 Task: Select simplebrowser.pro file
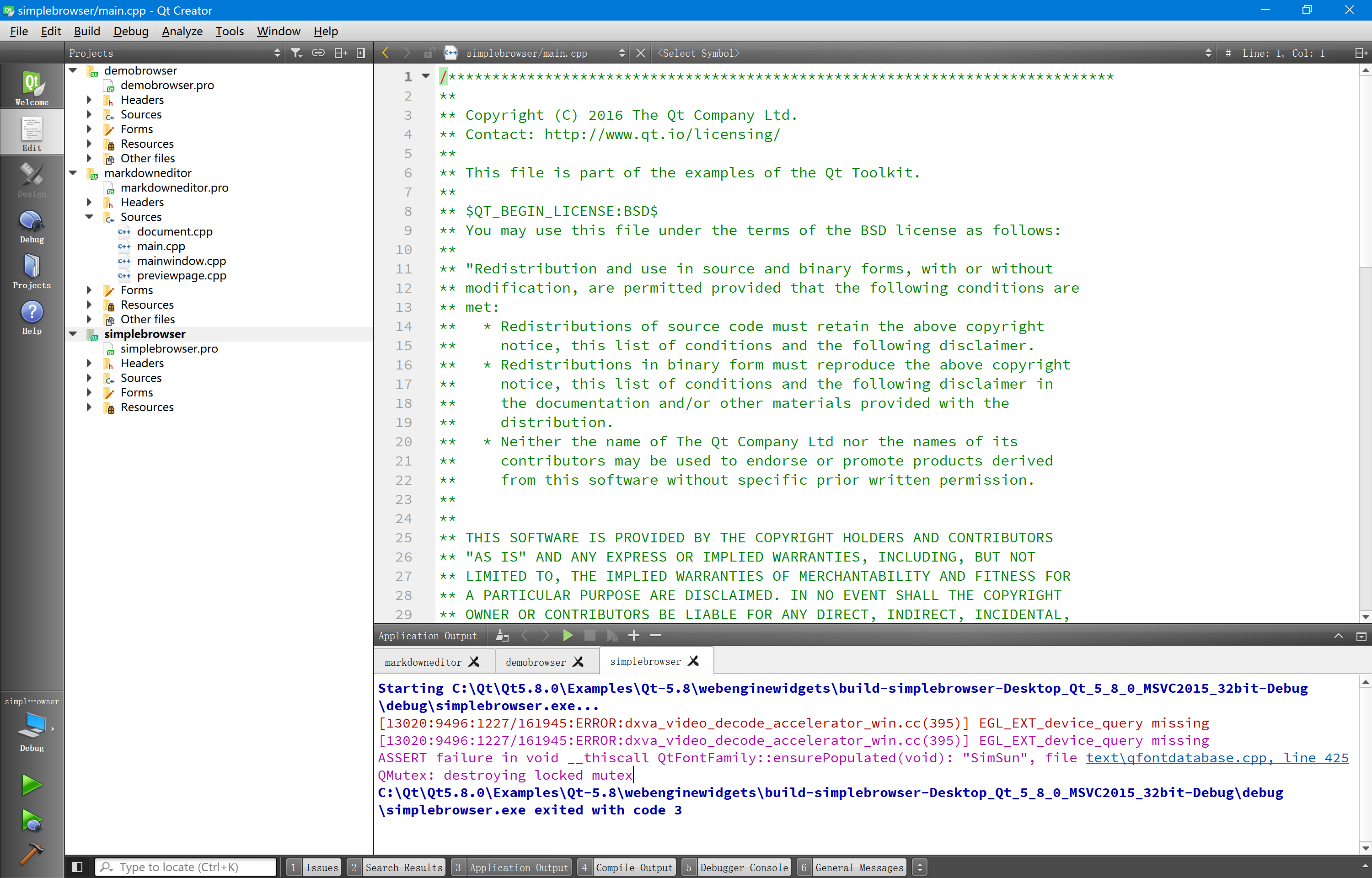tap(169, 348)
